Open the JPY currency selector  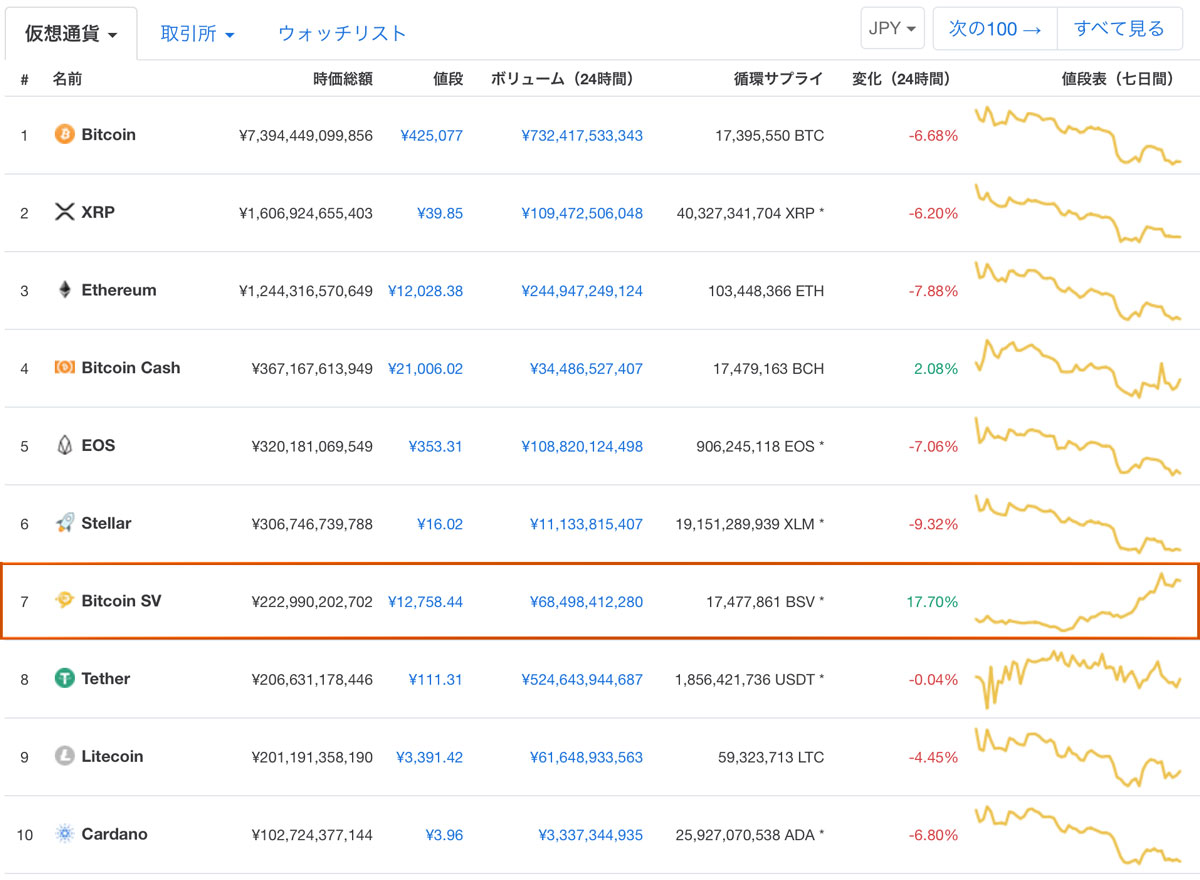point(892,29)
